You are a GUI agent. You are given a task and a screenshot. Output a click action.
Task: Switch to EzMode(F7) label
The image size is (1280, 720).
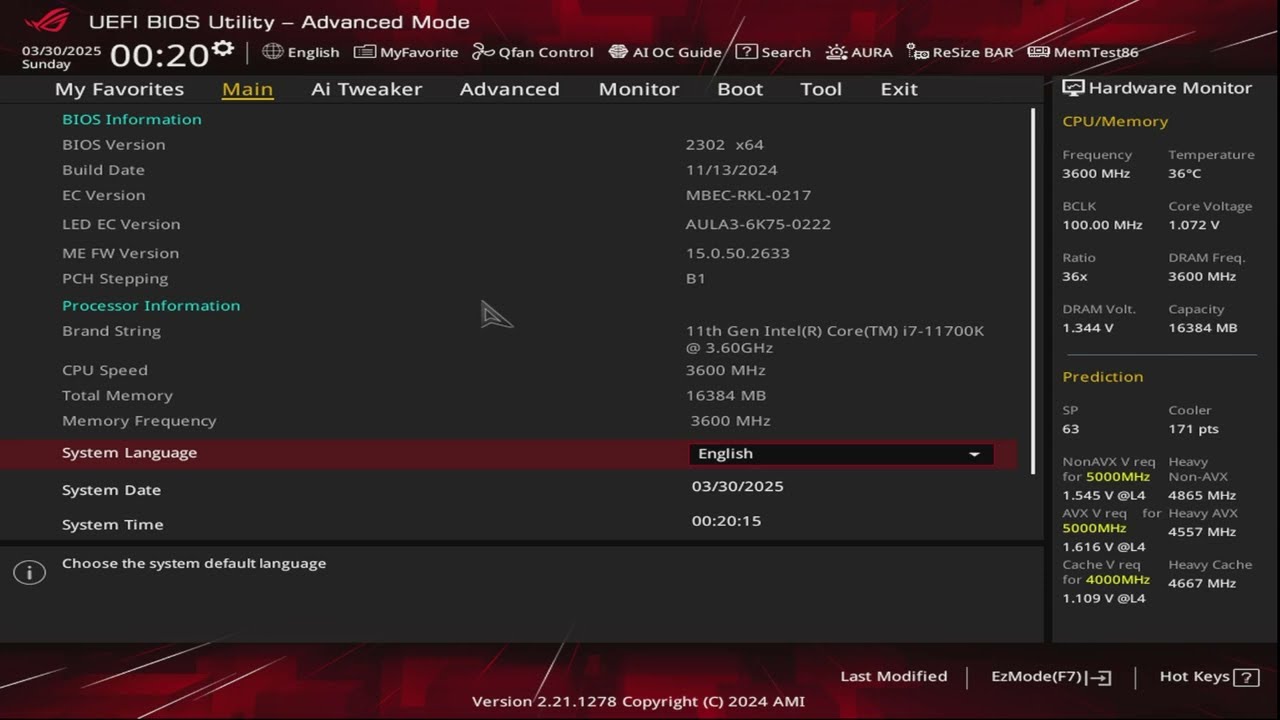1036,677
